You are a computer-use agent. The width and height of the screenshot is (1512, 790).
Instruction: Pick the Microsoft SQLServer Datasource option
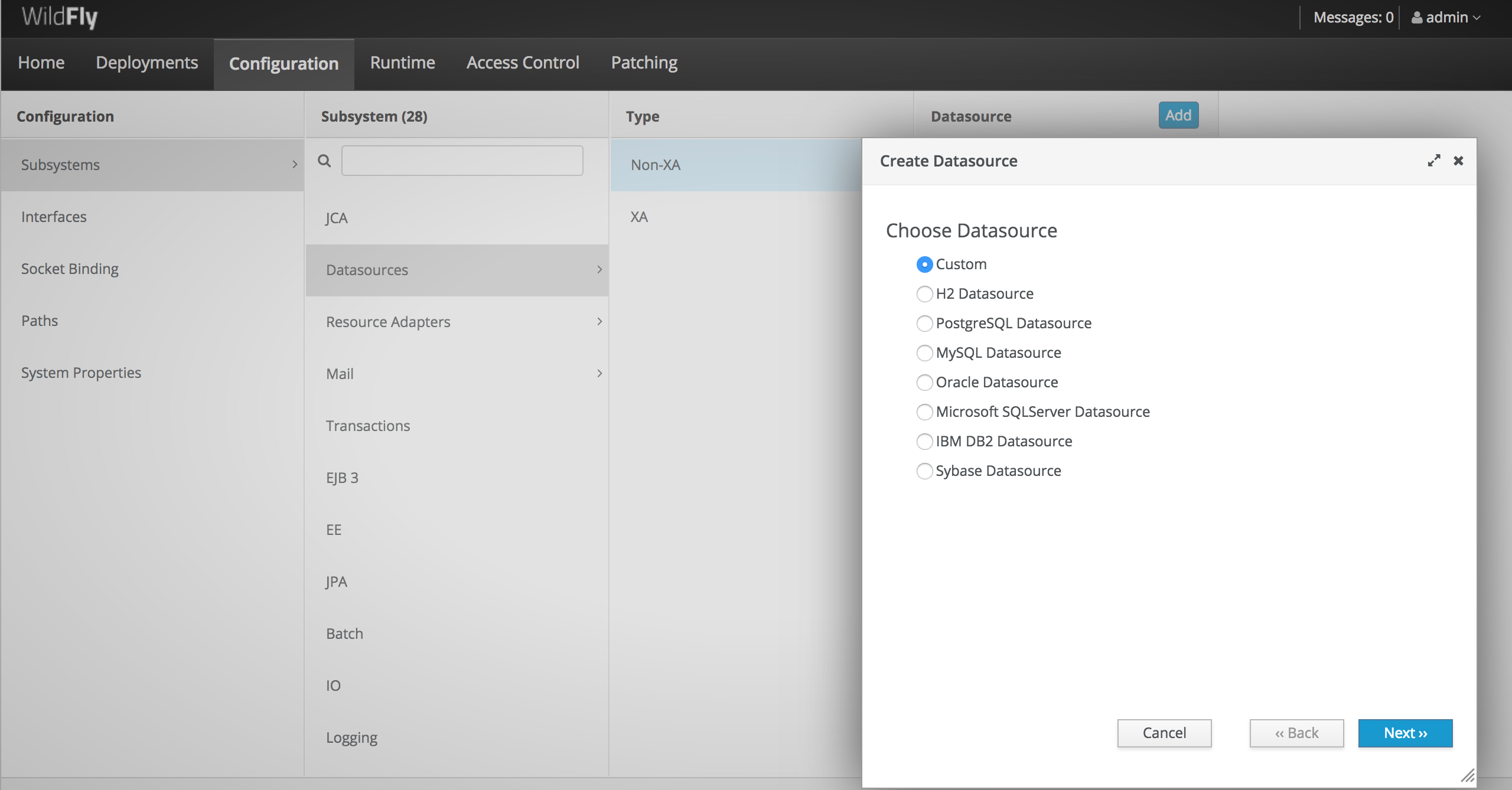click(x=924, y=412)
